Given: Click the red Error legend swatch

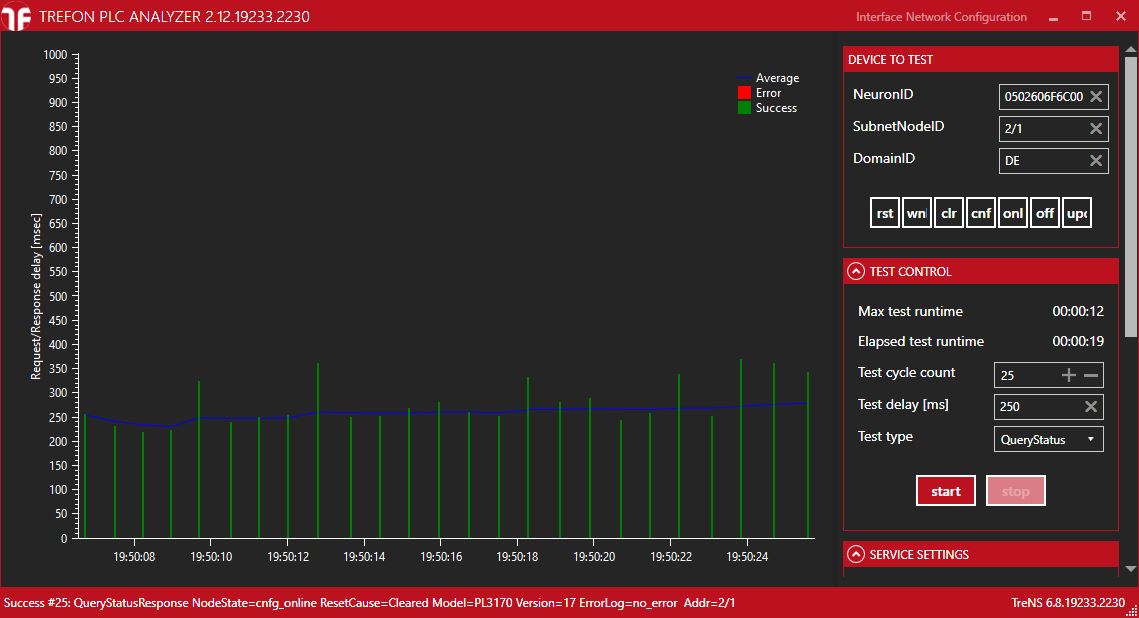Looking at the screenshot, I should tap(744, 93).
